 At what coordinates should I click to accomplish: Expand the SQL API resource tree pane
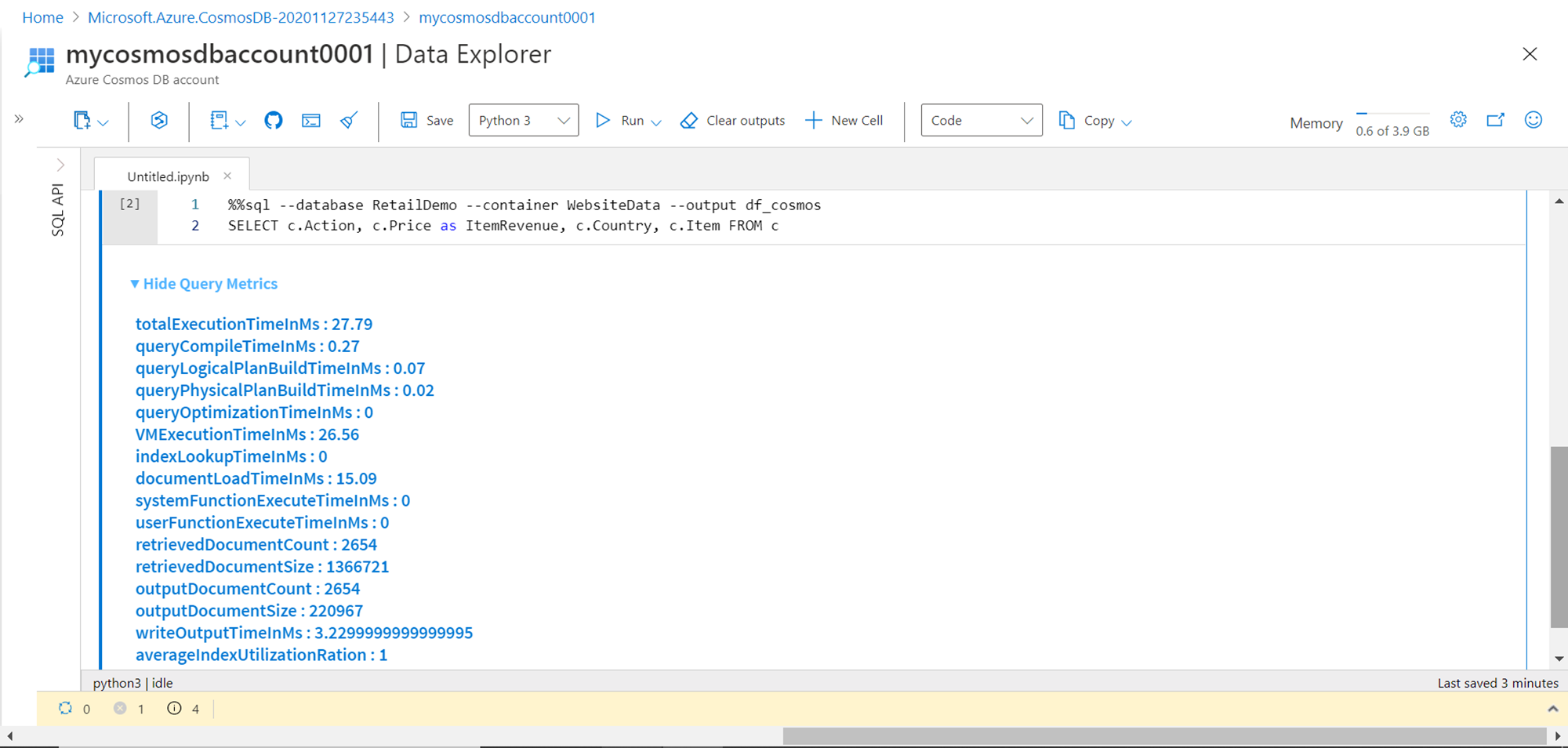[x=60, y=165]
